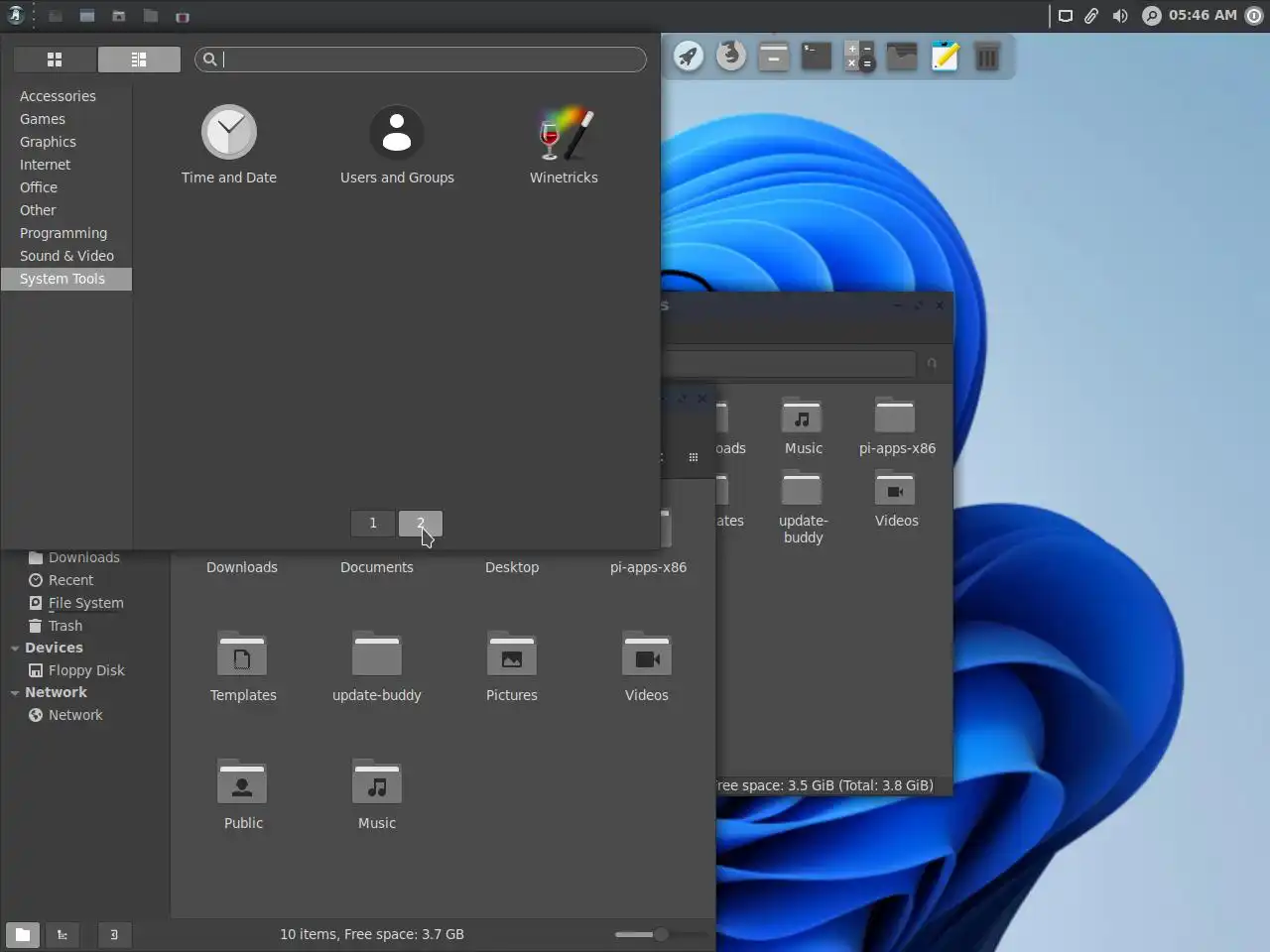Open the Trash icon in the dock
This screenshot has height=952, width=1270.
[987, 57]
